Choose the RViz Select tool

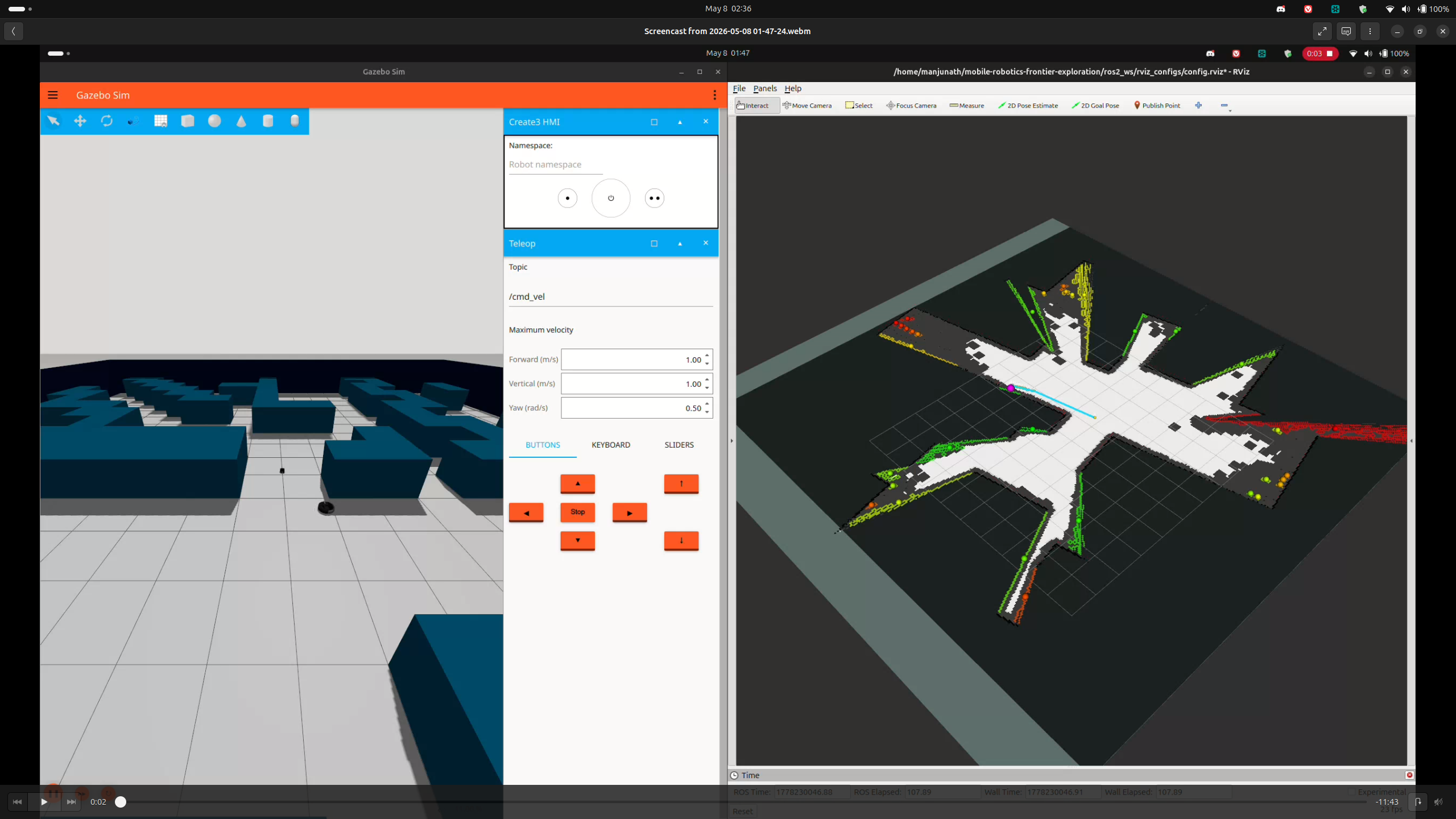(x=859, y=105)
